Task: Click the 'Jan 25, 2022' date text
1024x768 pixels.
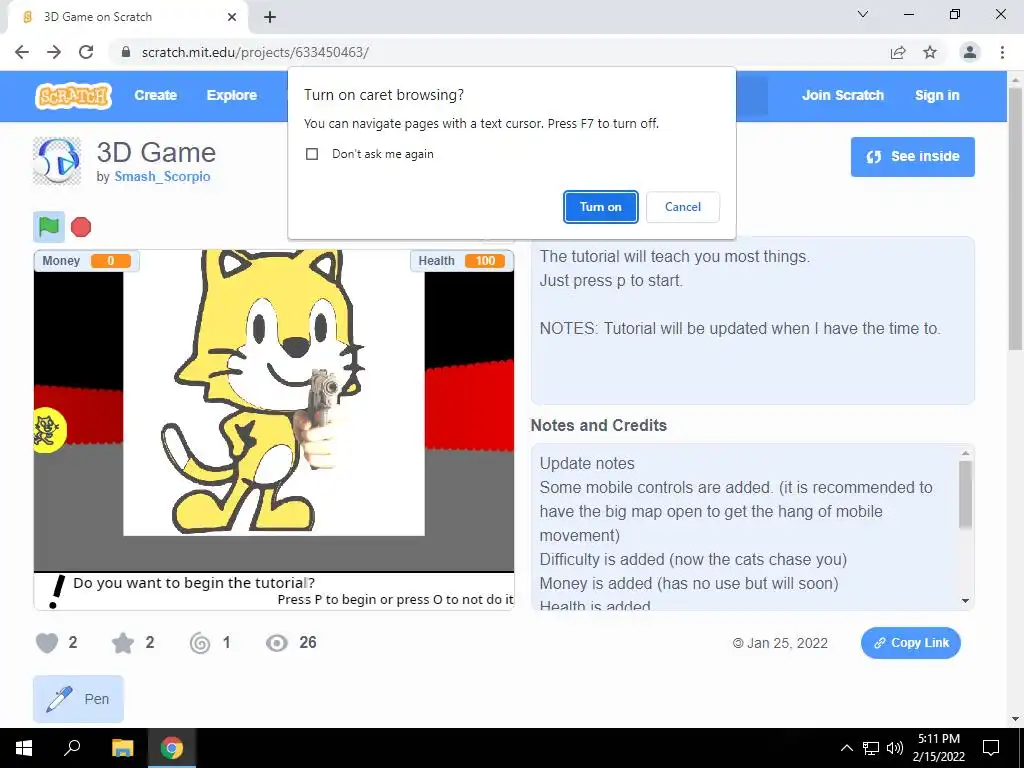Action: coord(787,643)
